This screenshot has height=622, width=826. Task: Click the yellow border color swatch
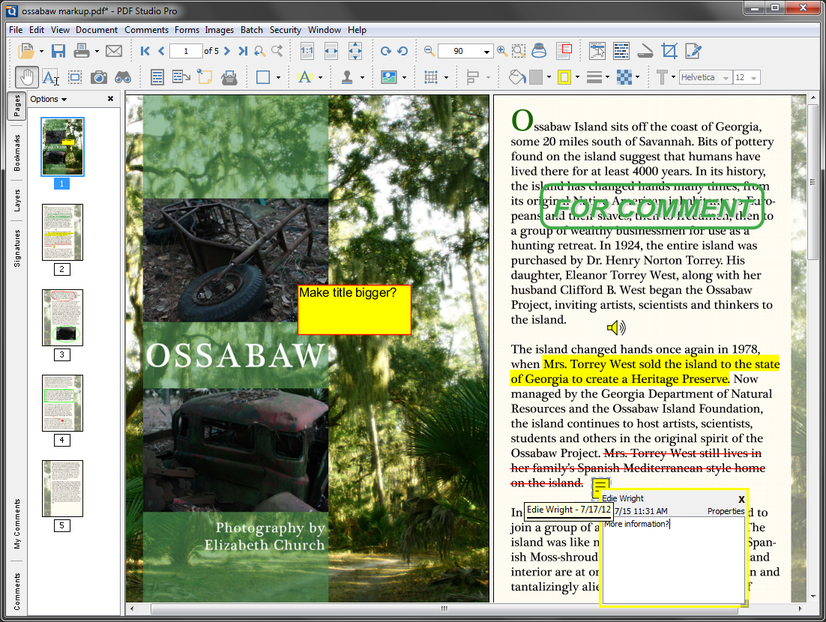pos(564,77)
